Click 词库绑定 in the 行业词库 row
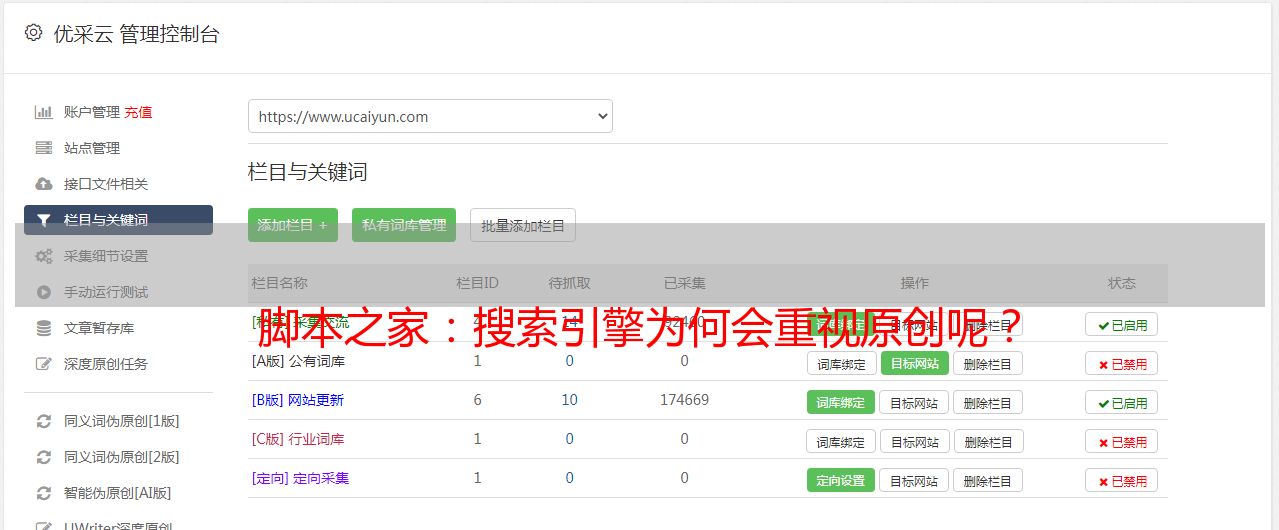Screen dimensions: 1279x530 841,441
